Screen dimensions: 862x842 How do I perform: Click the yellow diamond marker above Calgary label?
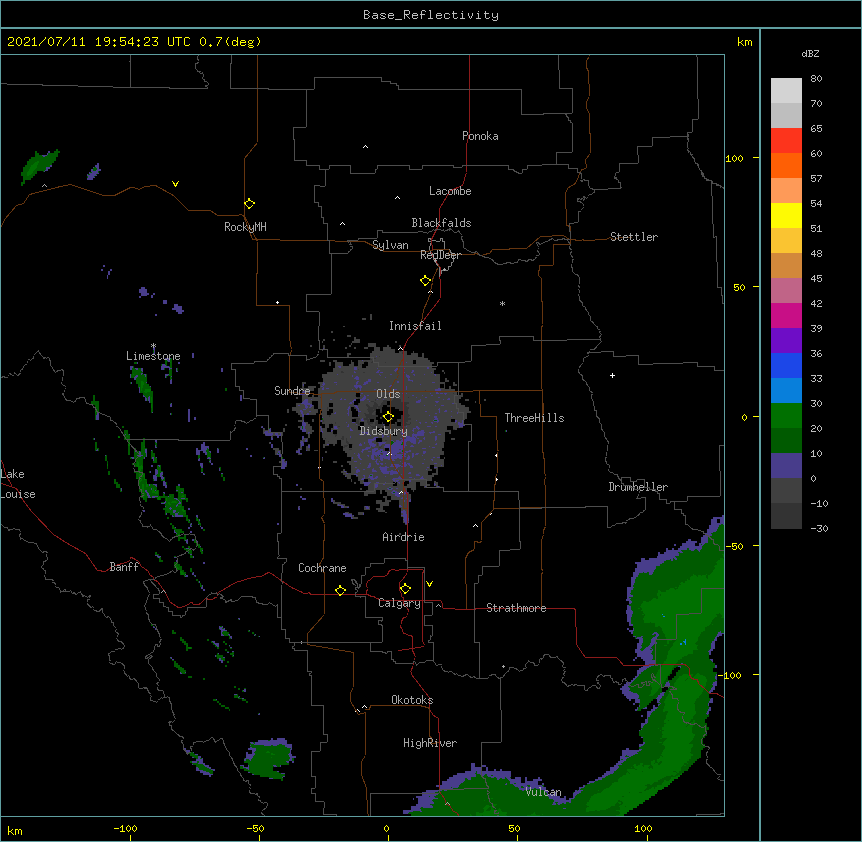pyautogui.click(x=405, y=589)
